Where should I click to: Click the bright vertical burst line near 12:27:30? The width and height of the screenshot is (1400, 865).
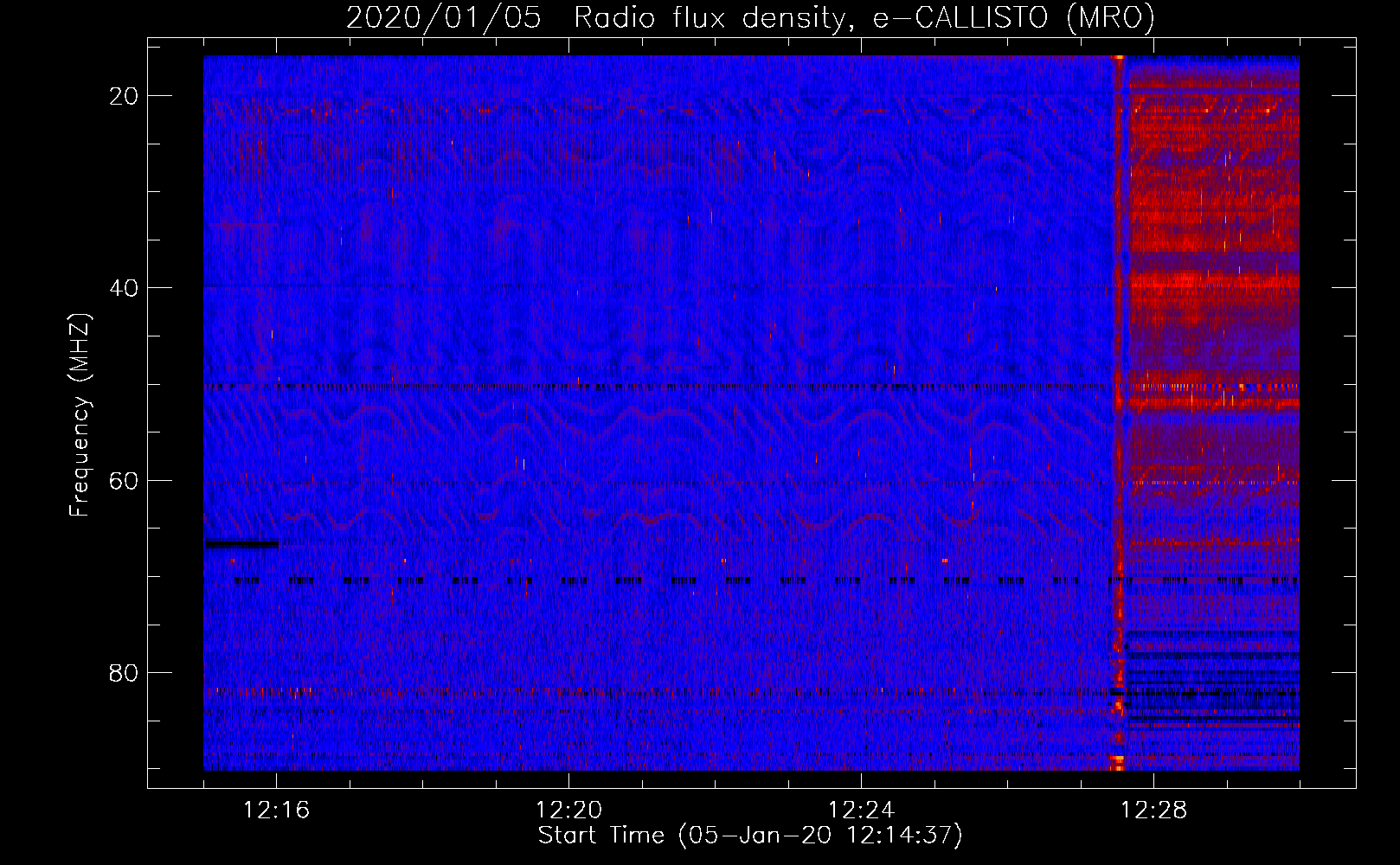1118,413
